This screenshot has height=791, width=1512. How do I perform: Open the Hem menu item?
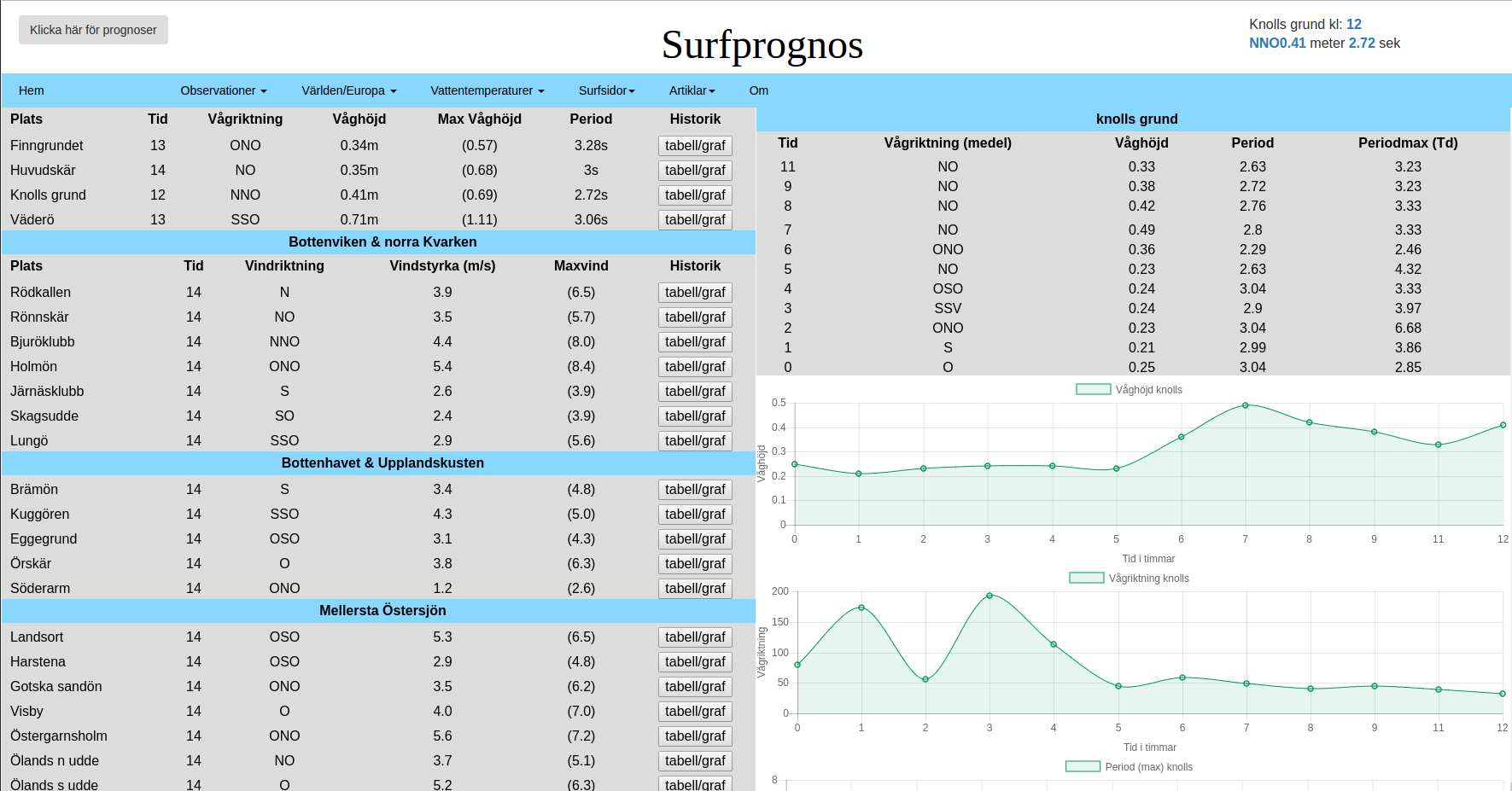(32, 90)
